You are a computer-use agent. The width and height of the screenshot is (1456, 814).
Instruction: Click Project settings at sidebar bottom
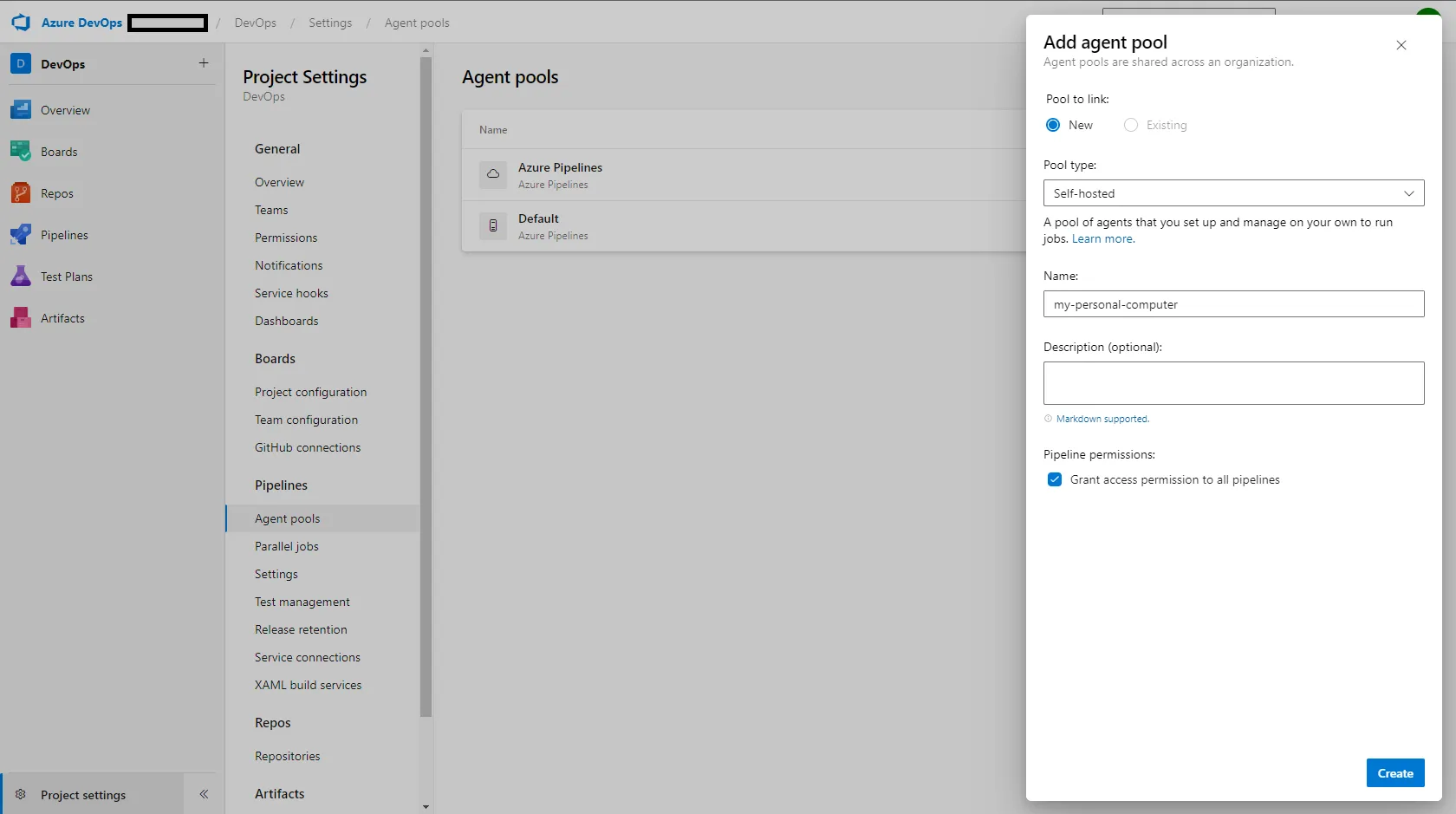tap(93, 794)
